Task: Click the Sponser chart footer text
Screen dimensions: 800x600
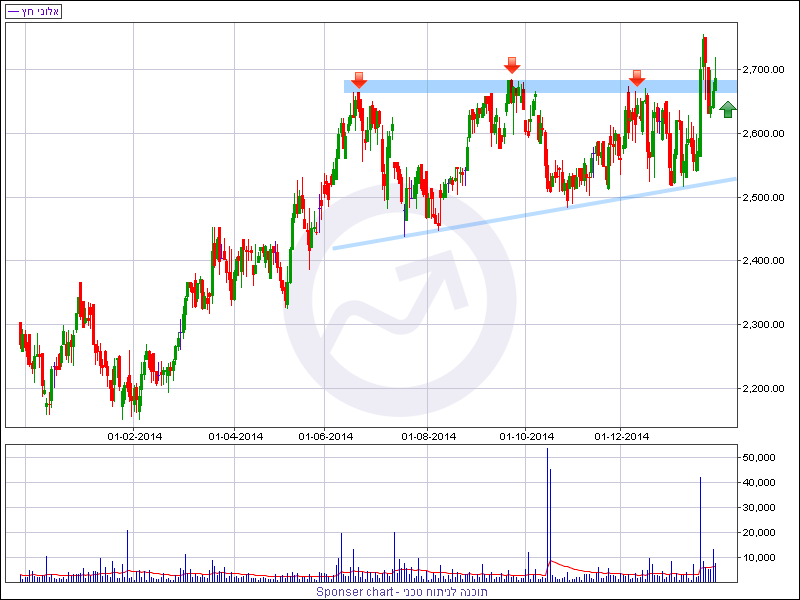Action: coord(402,592)
